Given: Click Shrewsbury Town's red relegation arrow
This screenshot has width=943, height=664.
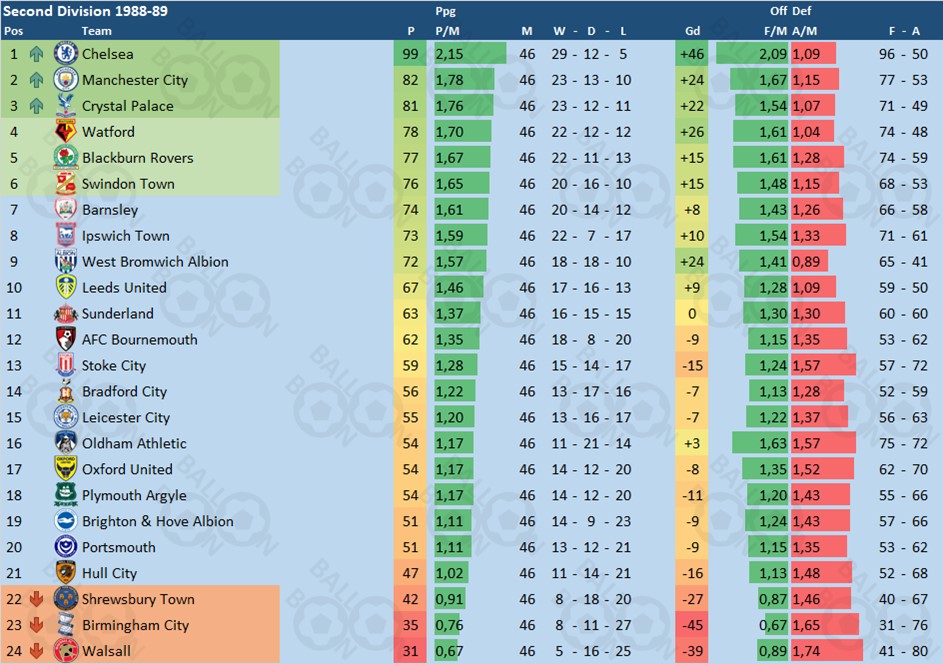Looking at the screenshot, I should tap(36, 599).
